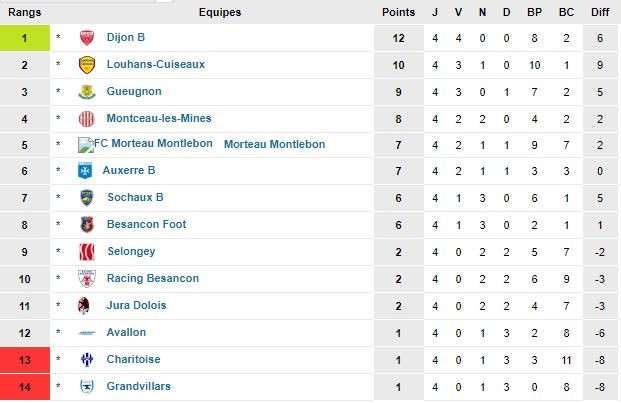Screen dimensions: 621x403
Task: Click the Dijon B club logo
Action: coord(87,38)
